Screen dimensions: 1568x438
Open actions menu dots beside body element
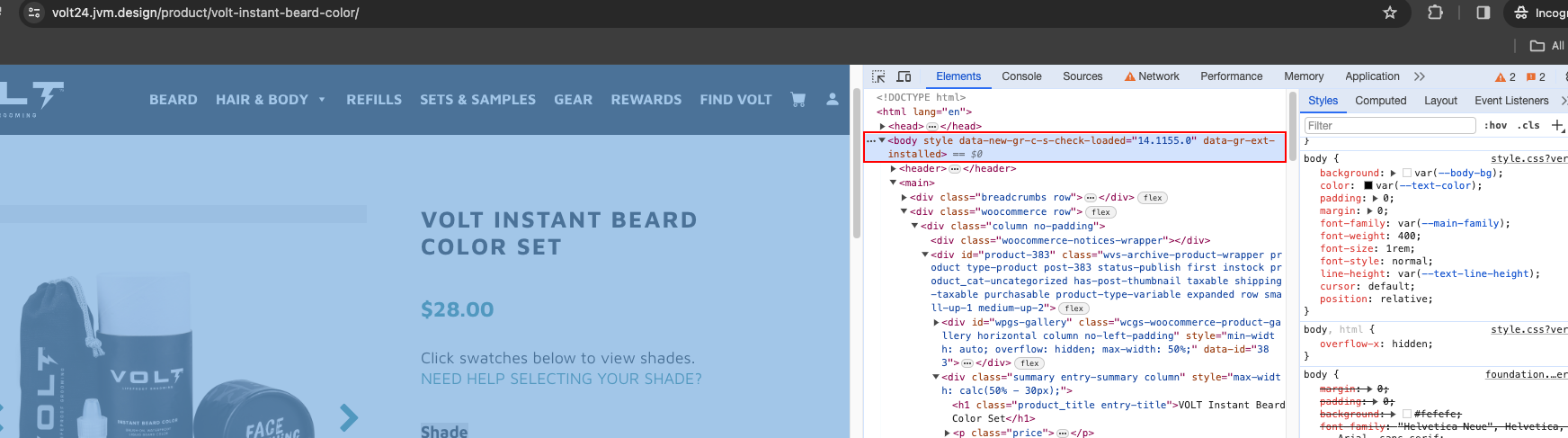point(870,140)
